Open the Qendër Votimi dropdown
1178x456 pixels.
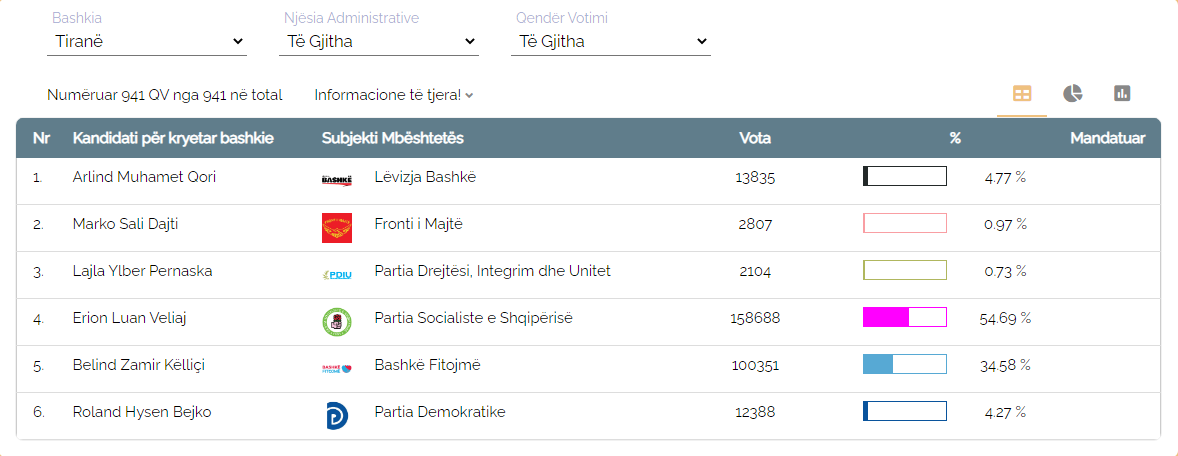pos(611,42)
